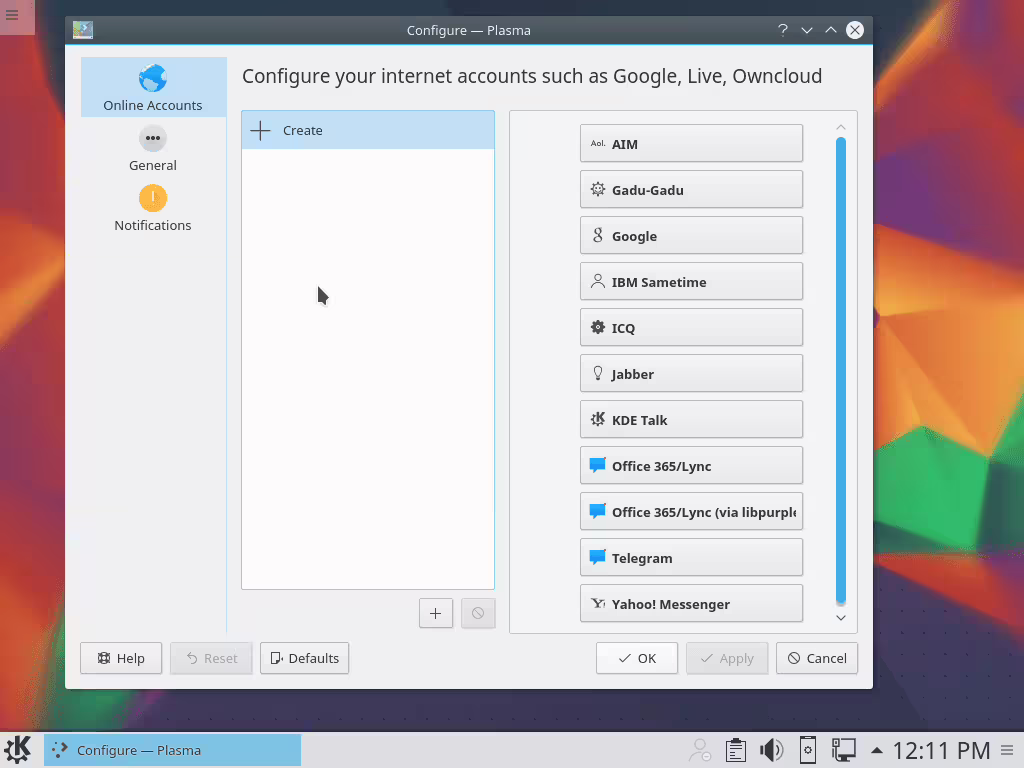Confirm with the OK button
1024x768 pixels.
pos(637,658)
